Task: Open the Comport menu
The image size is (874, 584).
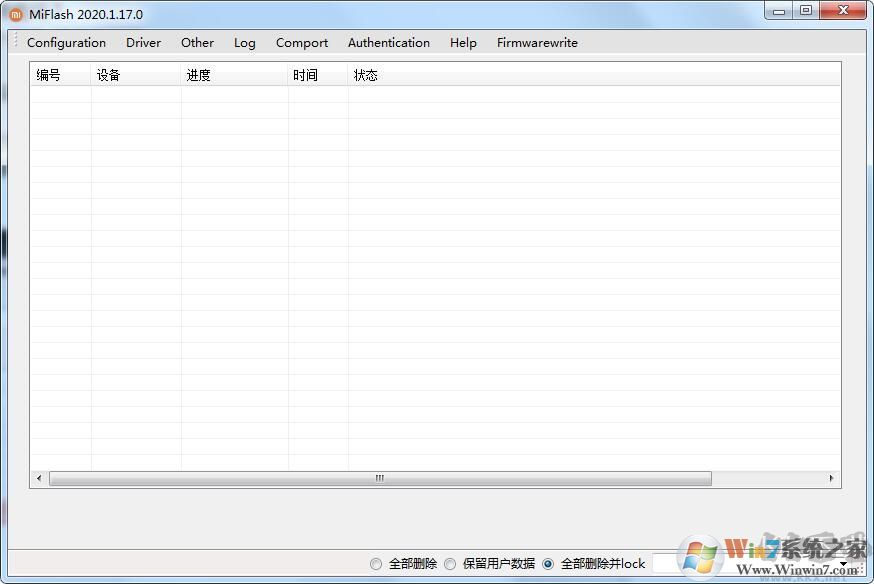Action: pos(301,42)
